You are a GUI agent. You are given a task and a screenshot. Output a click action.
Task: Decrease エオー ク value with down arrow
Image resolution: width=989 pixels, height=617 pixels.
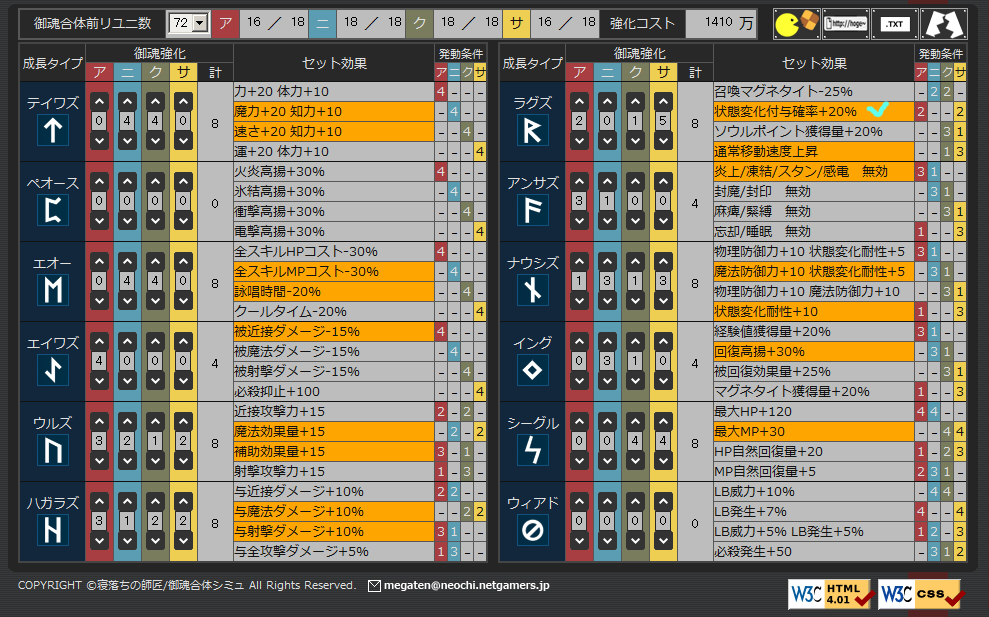(x=155, y=300)
